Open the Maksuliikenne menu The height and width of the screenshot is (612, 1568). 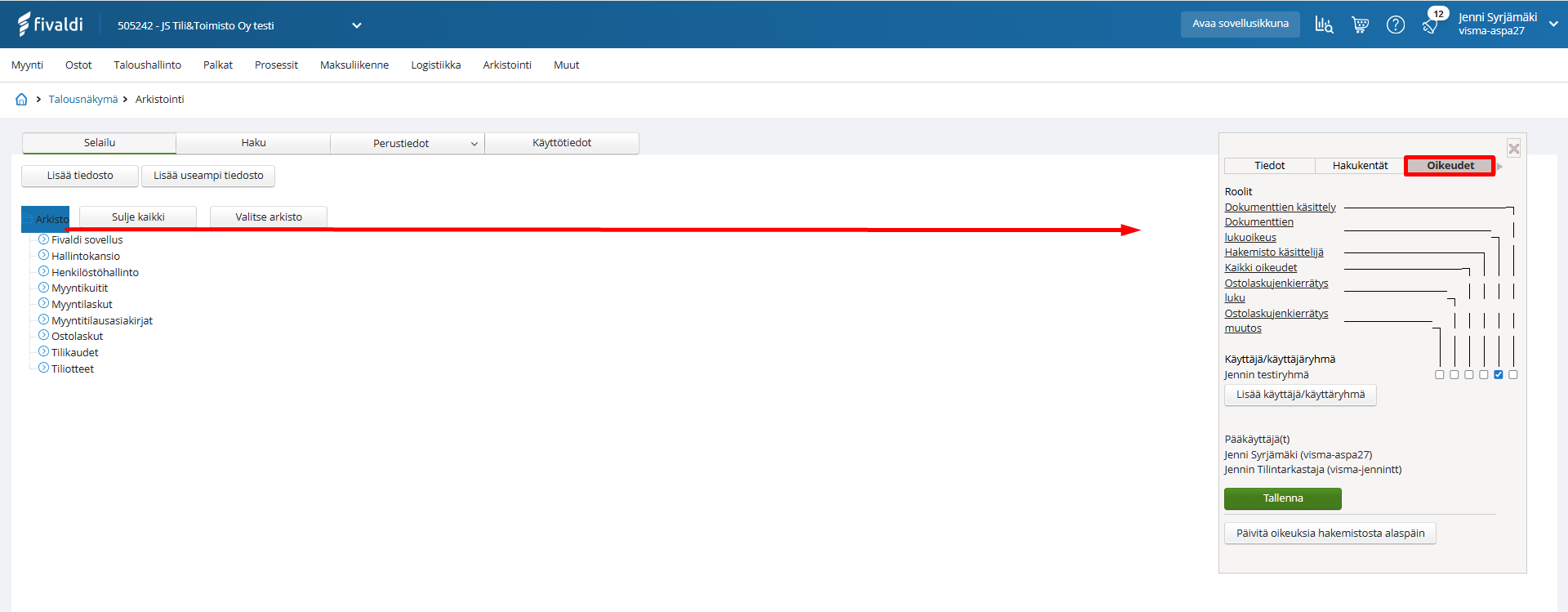pos(354,65)
